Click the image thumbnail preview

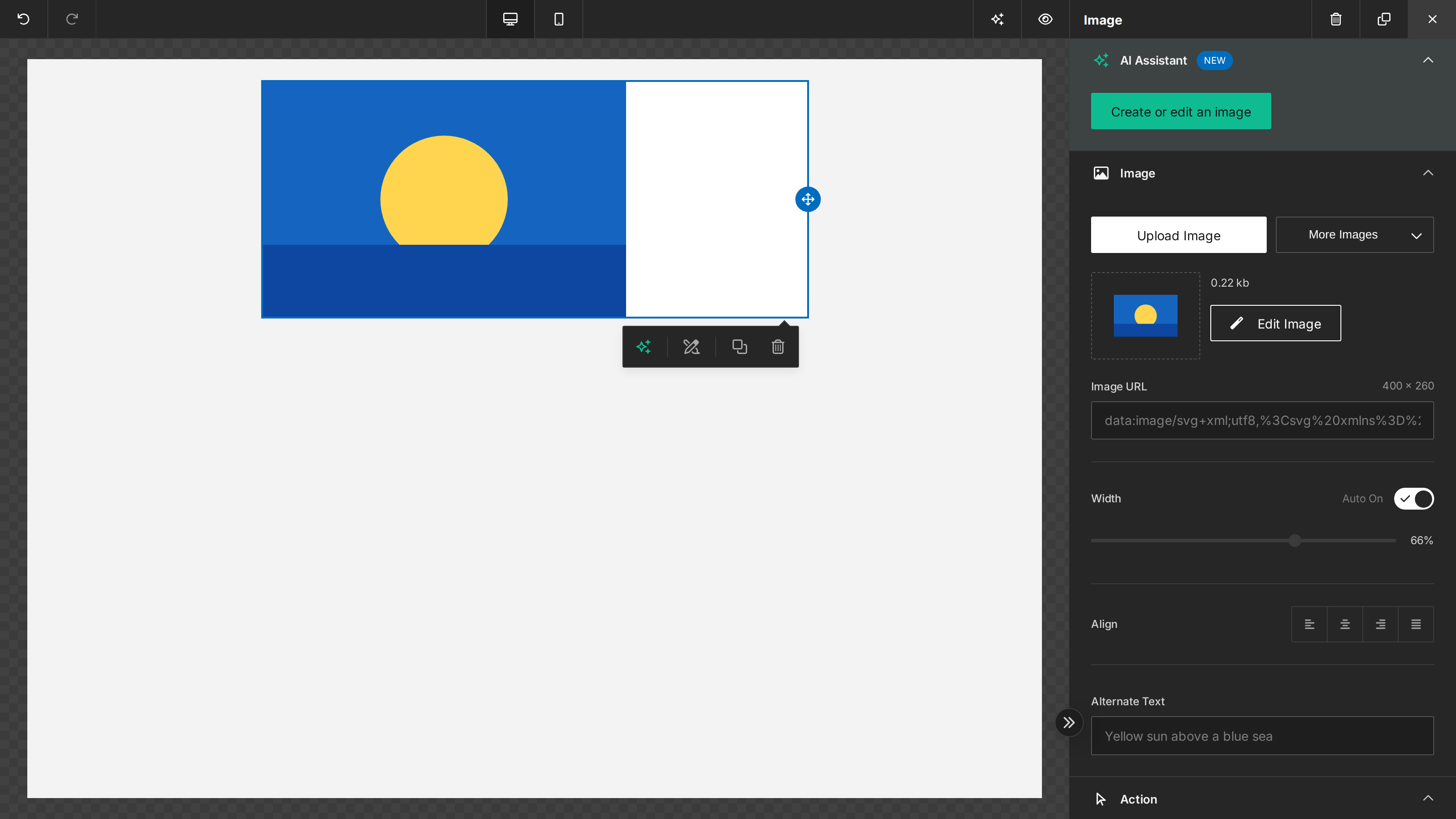click(1145, 315)
